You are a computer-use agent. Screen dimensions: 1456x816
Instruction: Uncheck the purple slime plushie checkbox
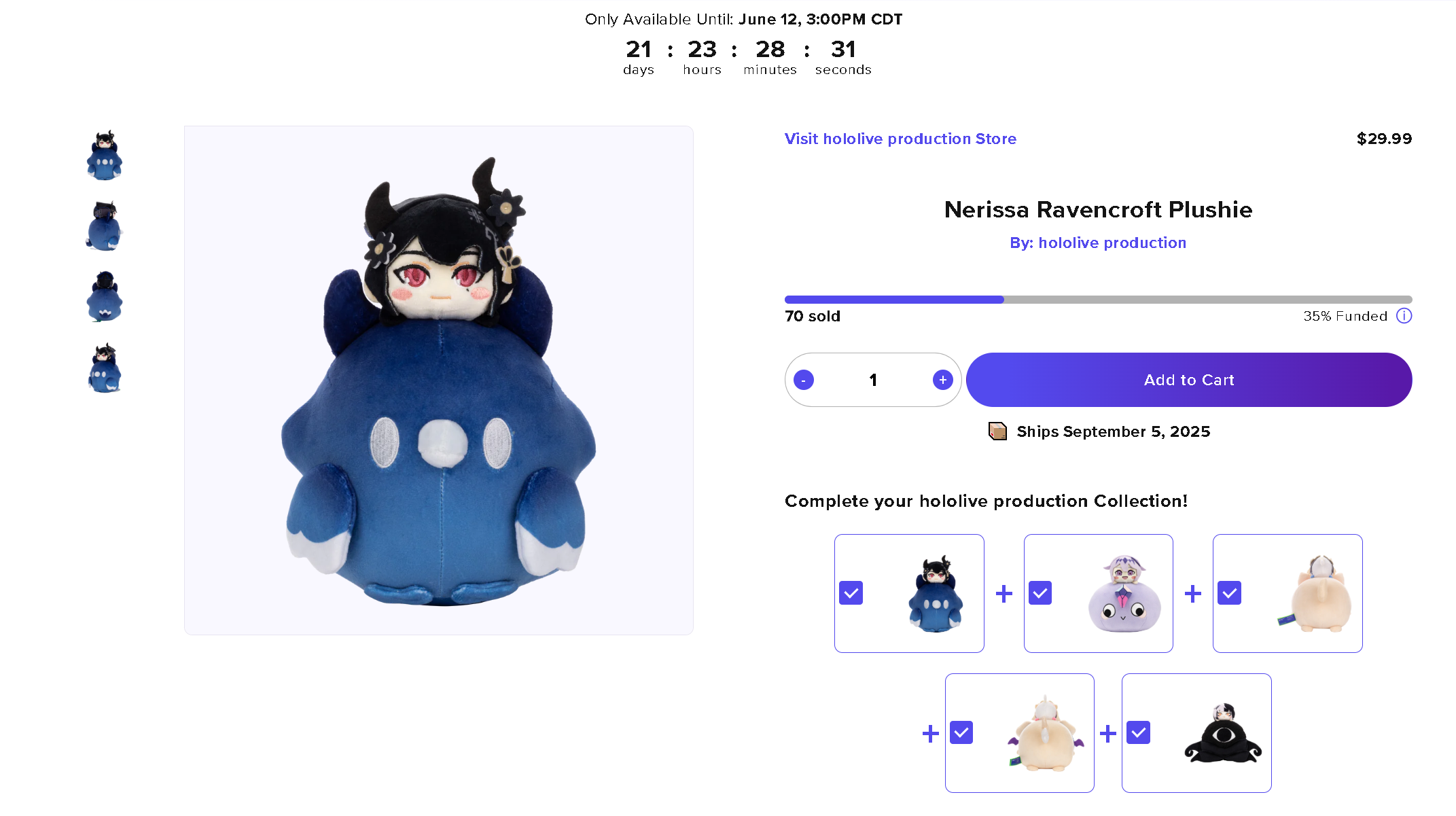[1040, 593]
